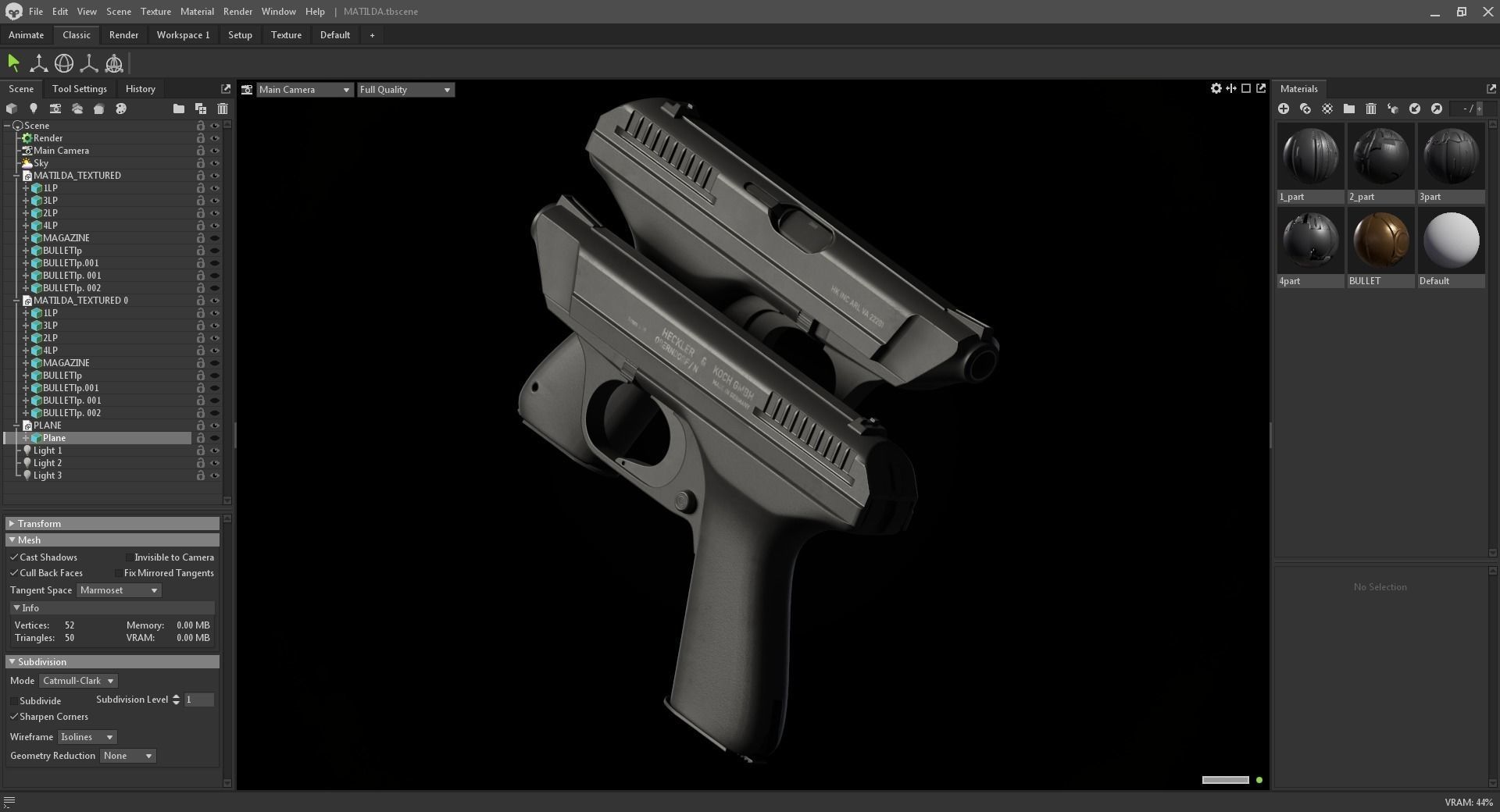The height and width of the screenshot is (812, 1500).
Task: Create a new material with plus icon
Action: (x=1284, y=109)
